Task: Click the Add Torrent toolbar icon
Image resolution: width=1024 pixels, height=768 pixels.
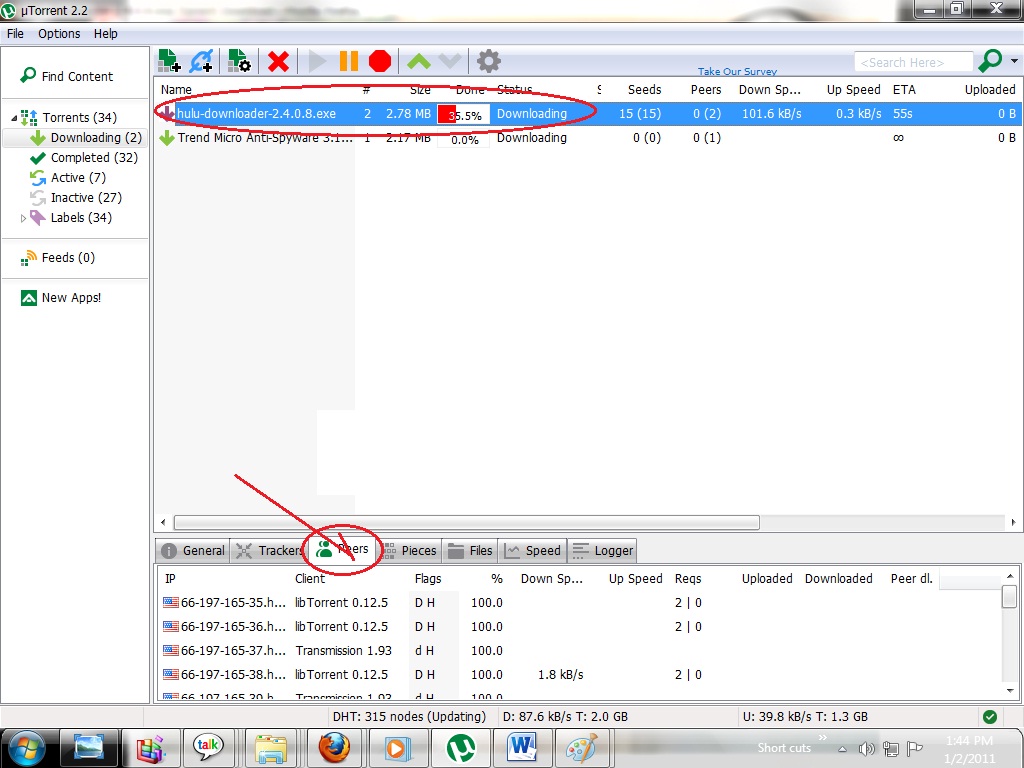Action: (169, 61)
